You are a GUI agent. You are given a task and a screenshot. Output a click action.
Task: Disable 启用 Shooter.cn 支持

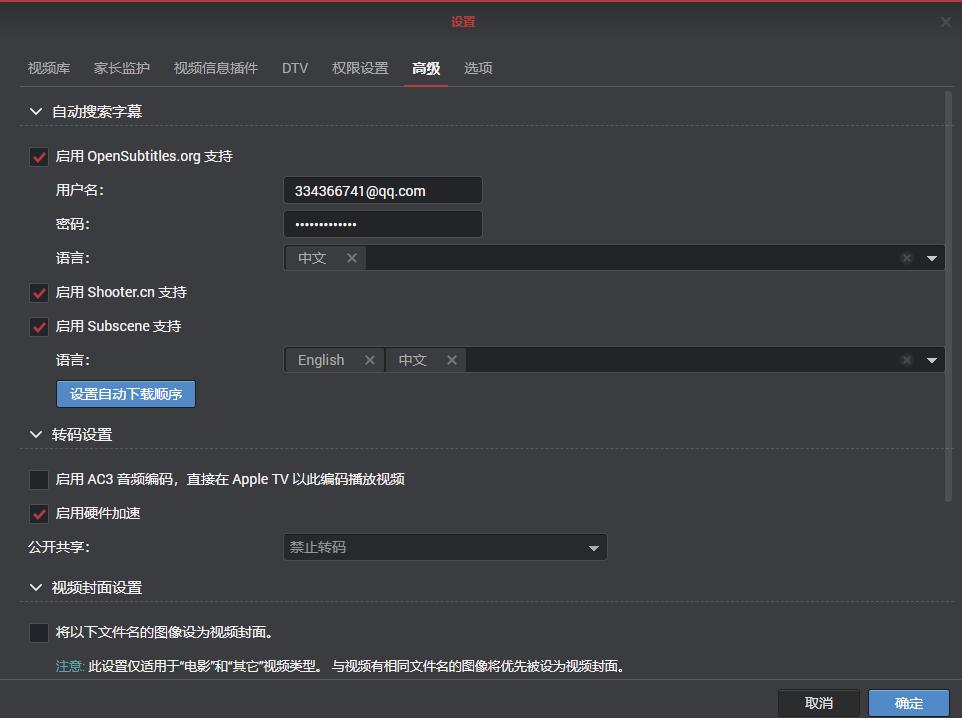click(39, 291)
